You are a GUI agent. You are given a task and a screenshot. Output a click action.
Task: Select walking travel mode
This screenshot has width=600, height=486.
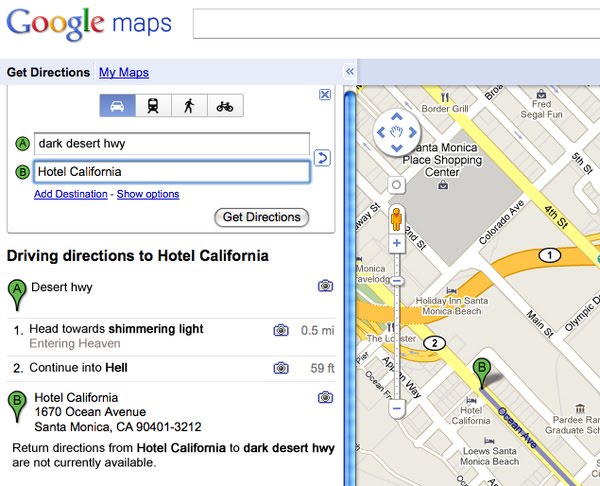pyautogui.click(x=189, y=106)
